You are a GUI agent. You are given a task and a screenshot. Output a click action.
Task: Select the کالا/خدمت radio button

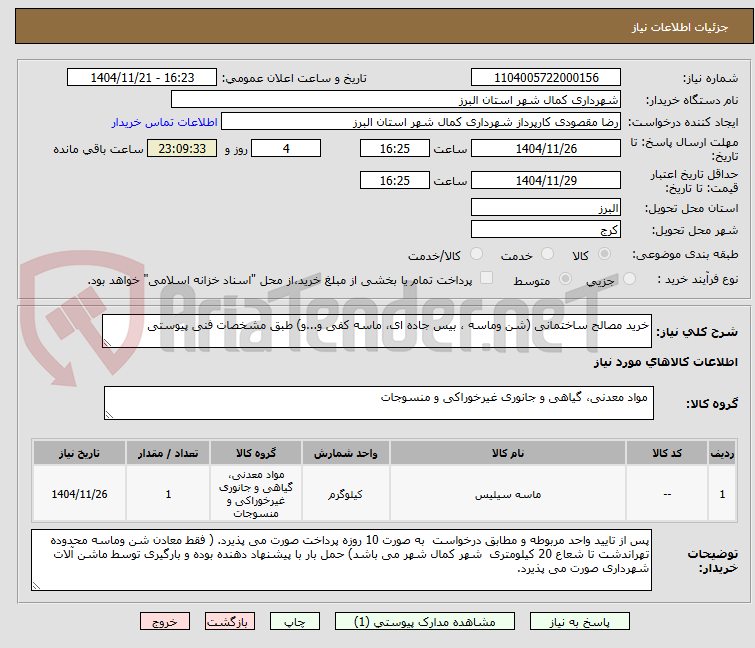click(x=476, y=254)
